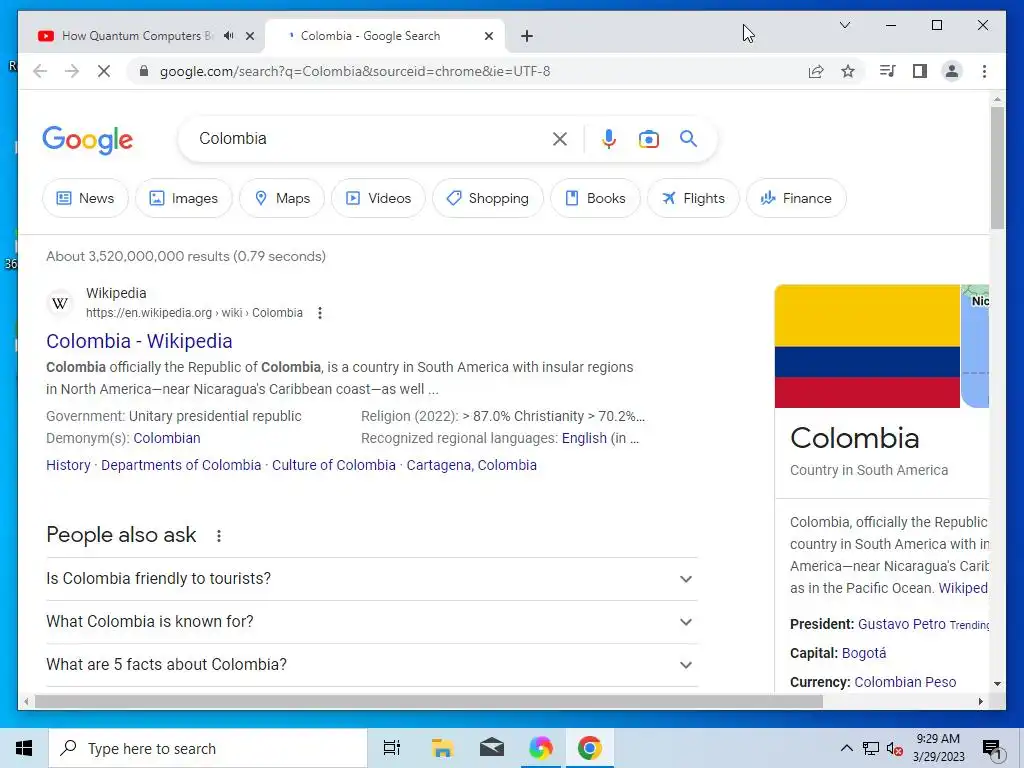Screen dimensions: 1024x768
Task: Go back to previous page
Action: coord(40,71)
